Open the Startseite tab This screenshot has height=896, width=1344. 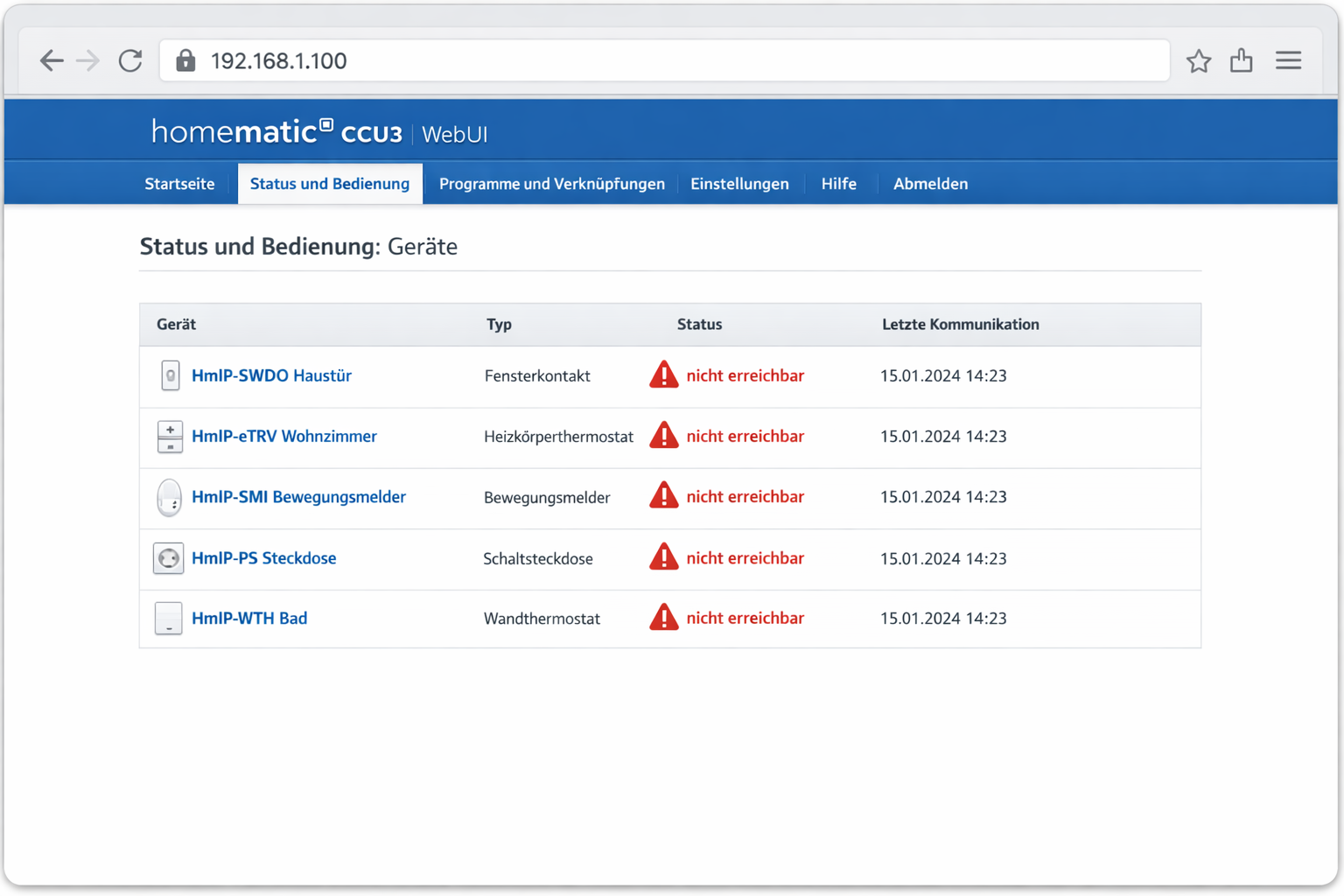(179, 184)
